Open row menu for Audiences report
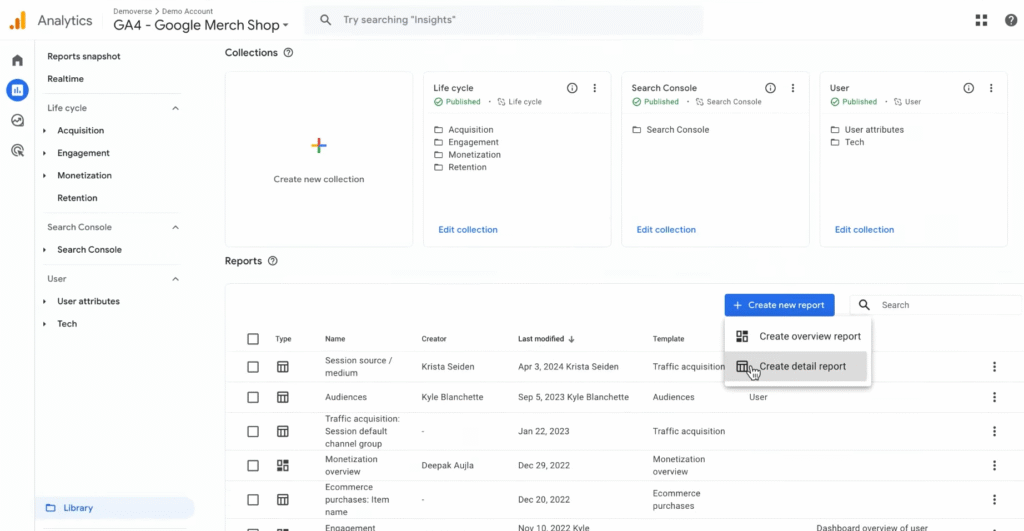This screenshot has height=531, width=1024. click(994, 397)
